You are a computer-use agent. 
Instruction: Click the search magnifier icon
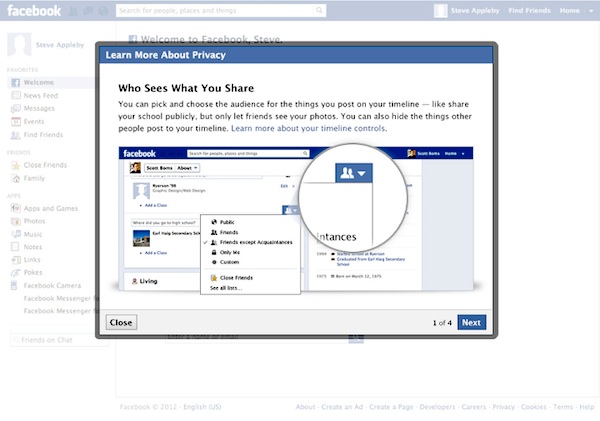pos(319,10)
